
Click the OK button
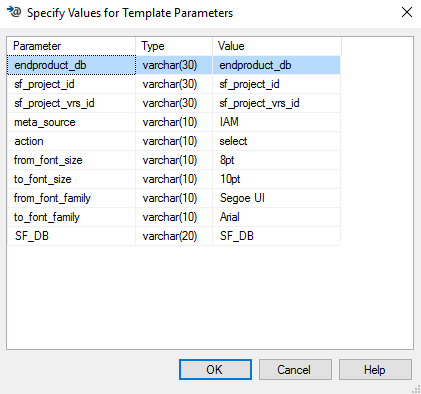(215, 369)
